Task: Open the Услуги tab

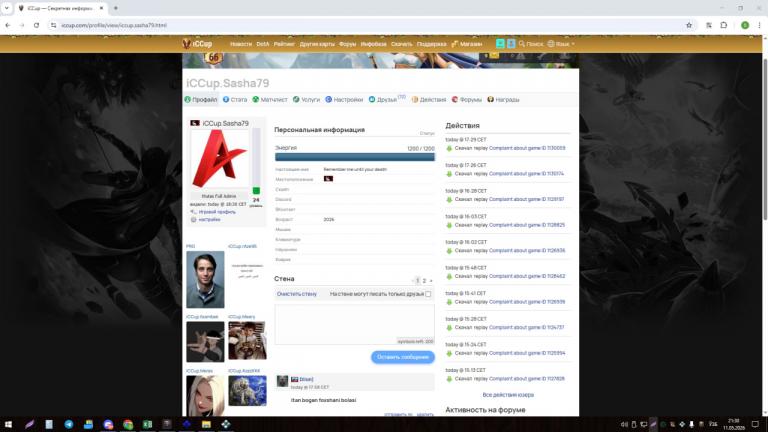Action: point(306,99)
